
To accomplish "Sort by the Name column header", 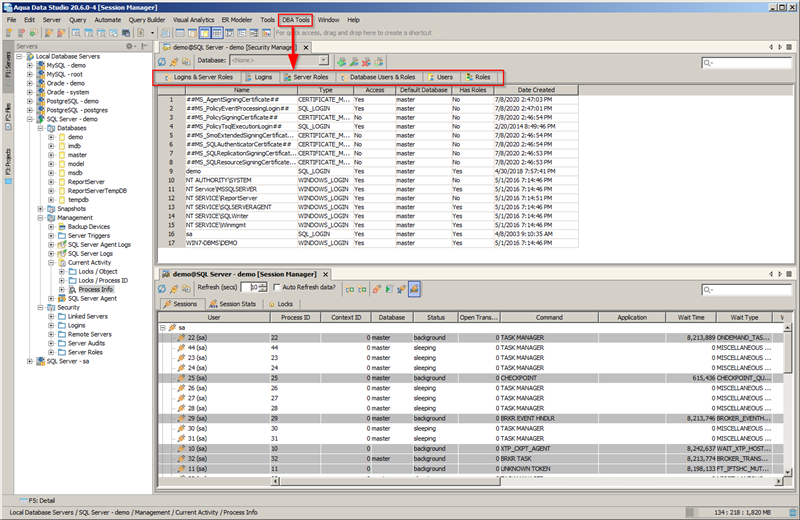I will pyautogui.click(x=241, y=90).
